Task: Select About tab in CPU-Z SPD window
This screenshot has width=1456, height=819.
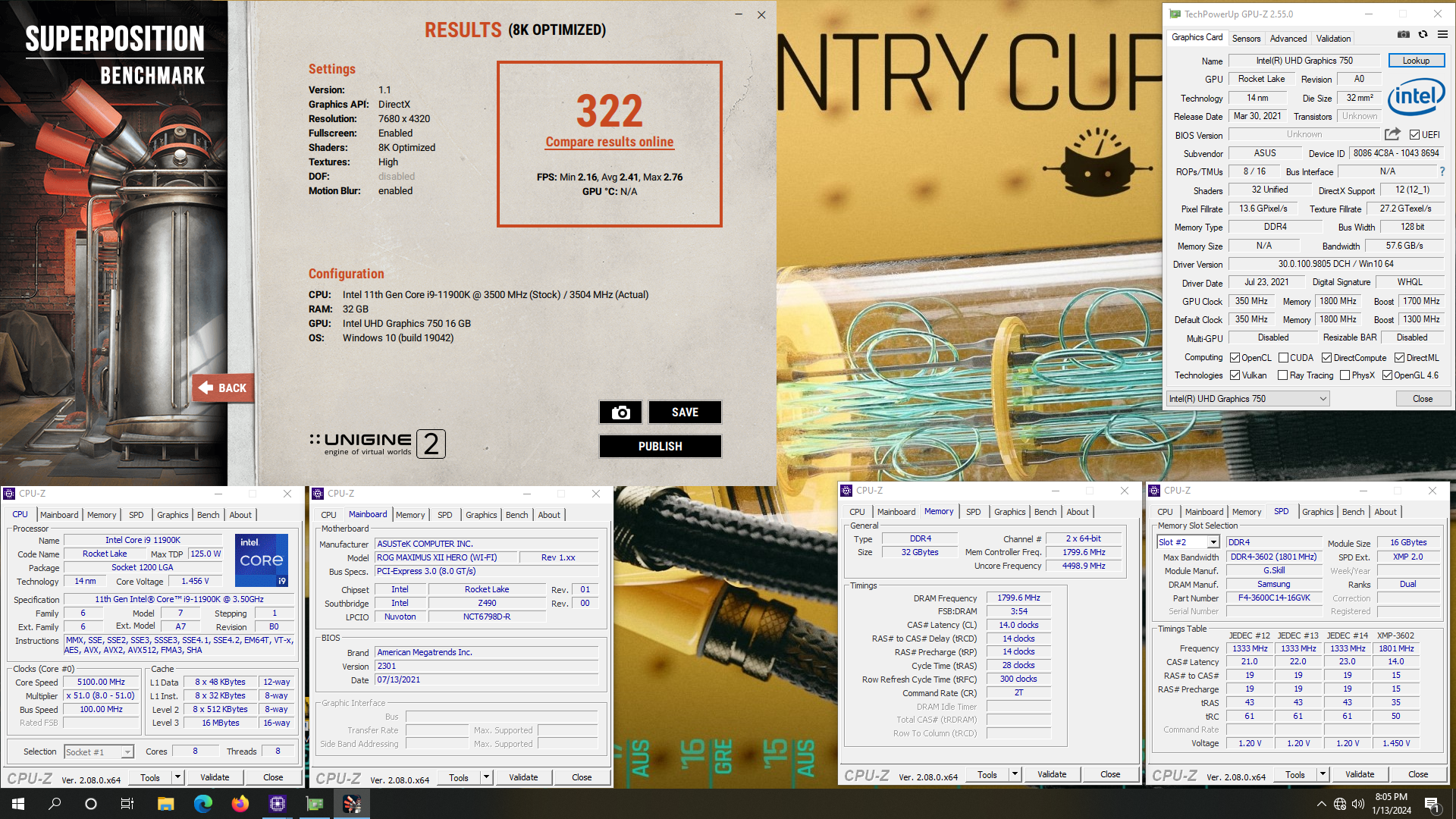Action: (x=1385, y=512)
